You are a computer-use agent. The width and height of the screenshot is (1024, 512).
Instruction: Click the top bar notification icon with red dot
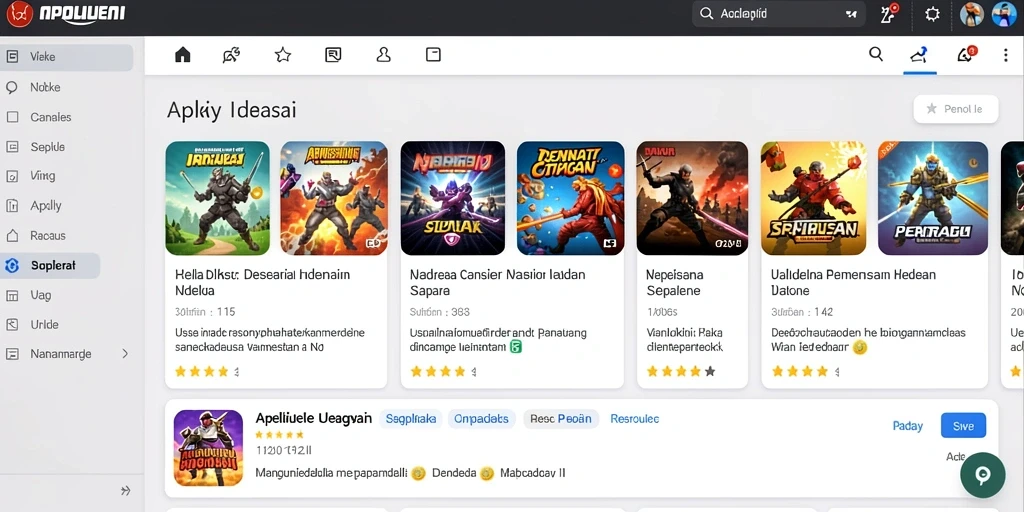pos(888,14)
